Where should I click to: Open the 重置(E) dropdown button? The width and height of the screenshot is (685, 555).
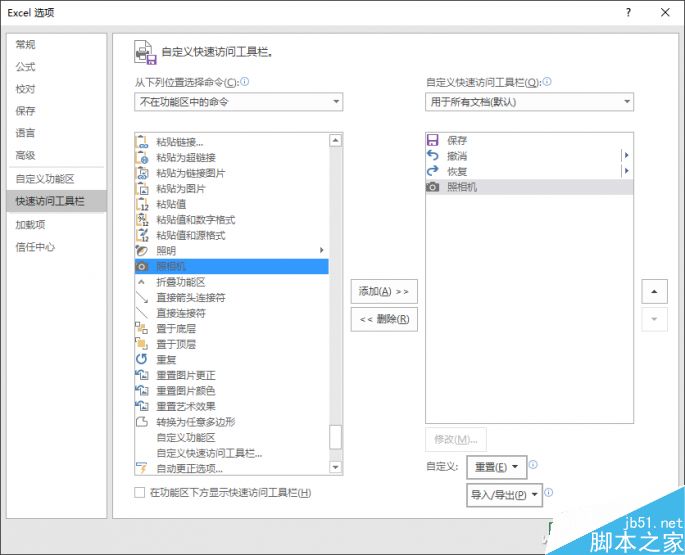pyautogui.click(x=496, y=467)
